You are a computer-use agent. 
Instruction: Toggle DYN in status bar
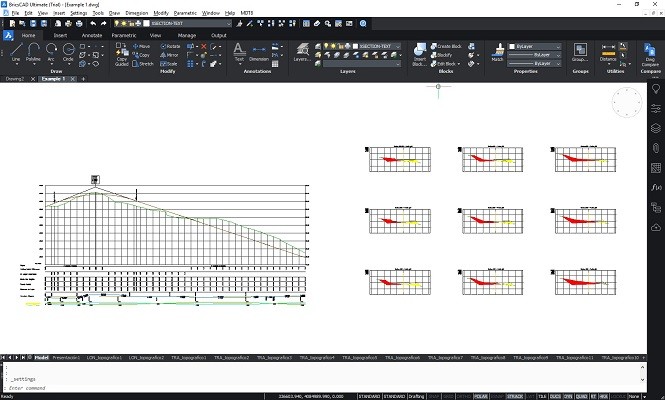click(568, 397)
